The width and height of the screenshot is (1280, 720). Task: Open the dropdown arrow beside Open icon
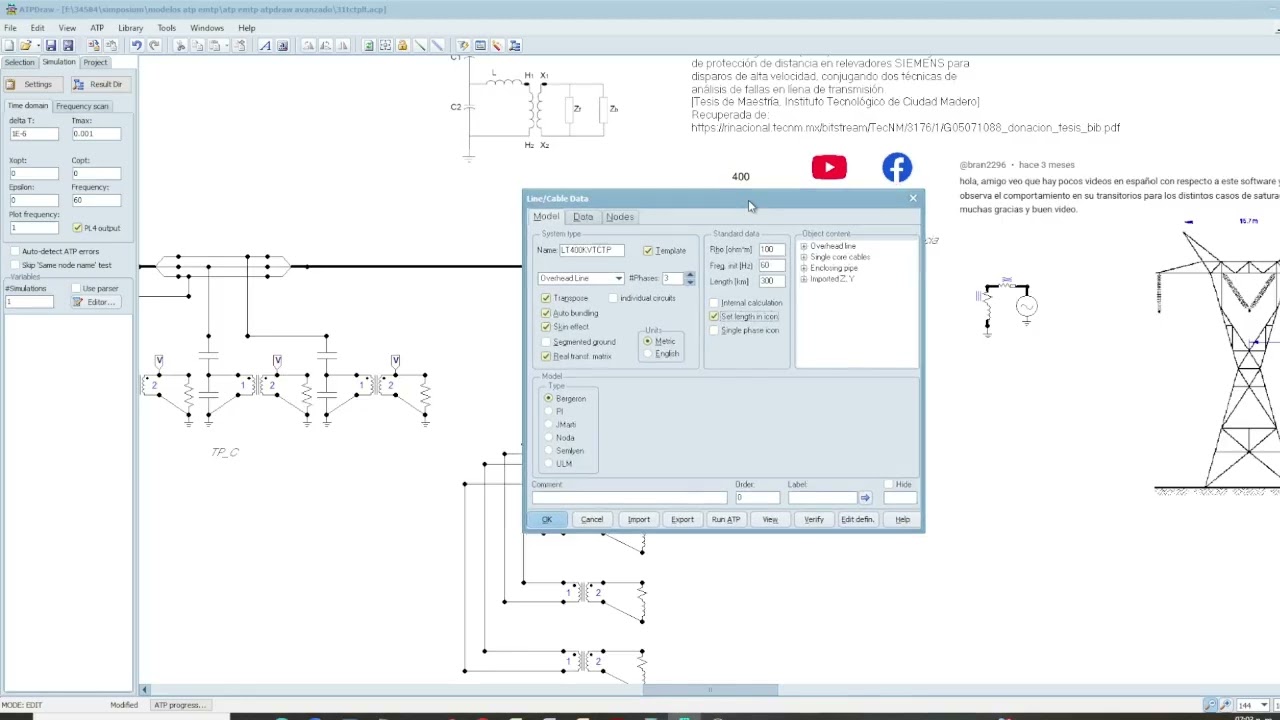38,45
